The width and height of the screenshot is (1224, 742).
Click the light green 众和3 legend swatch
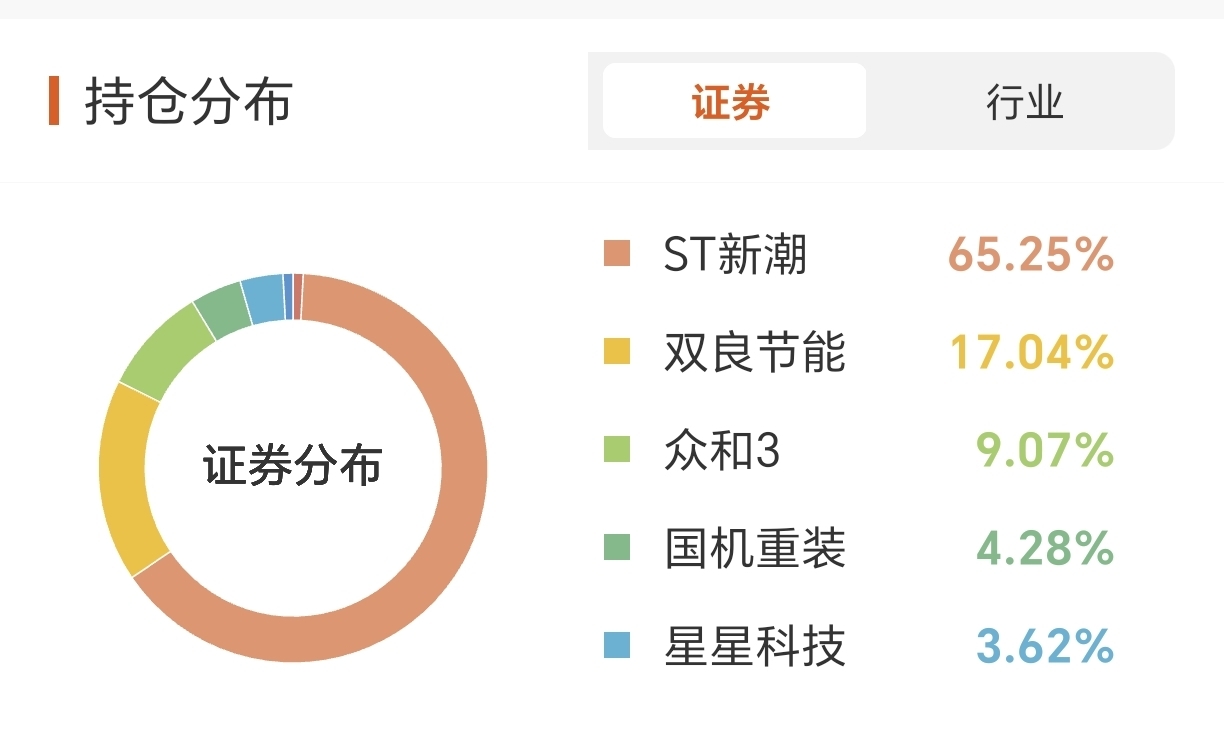[617, 450]
